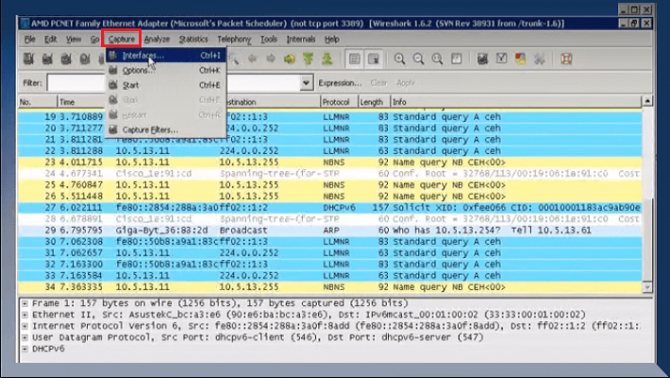The height and width of the screenshot is (378, 670).
Task: Choose Start from the Capture menu
Action: click(x=166, y=85)
